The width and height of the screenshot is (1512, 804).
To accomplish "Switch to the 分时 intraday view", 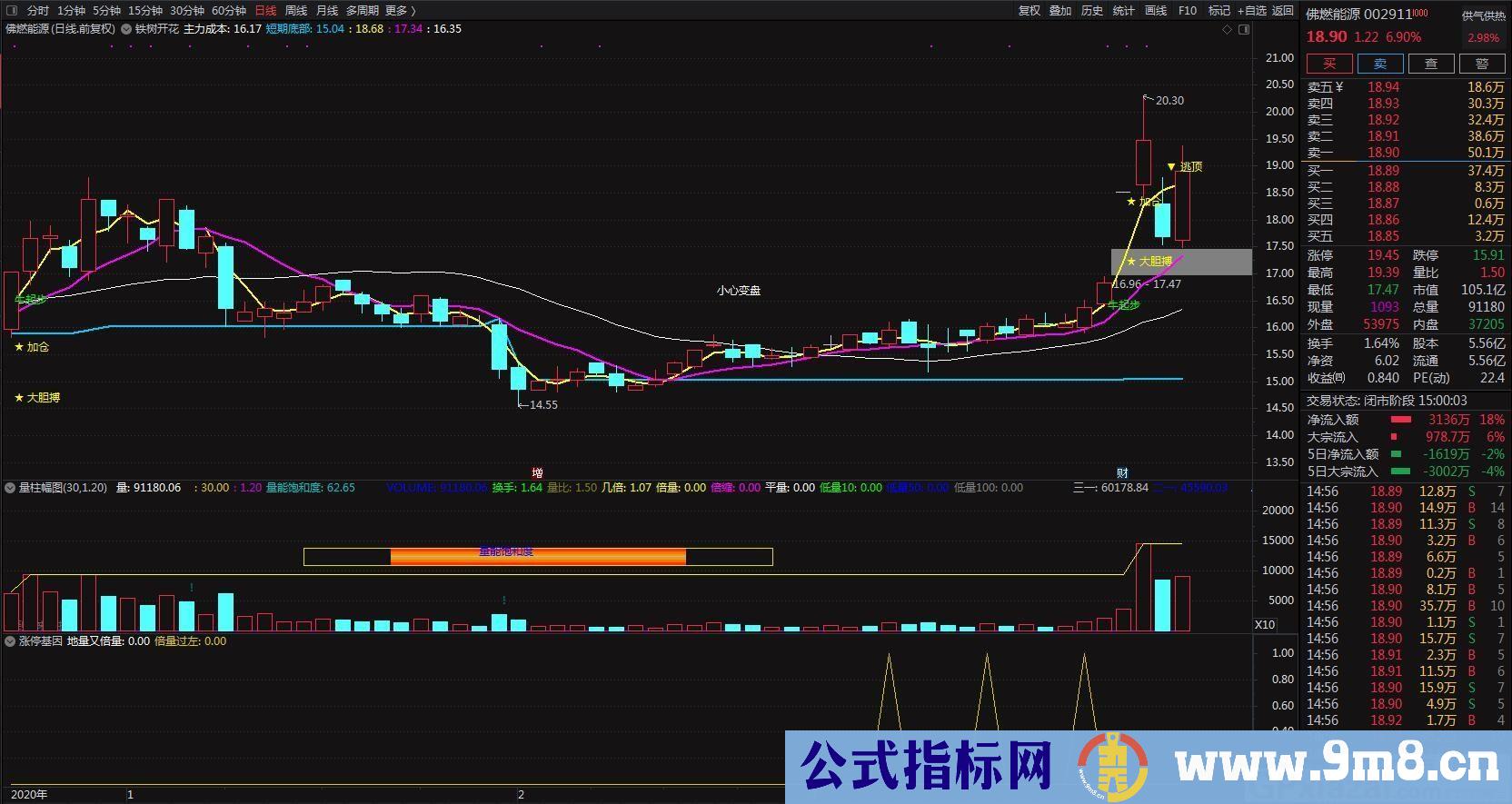I will click(x=38, y=11).
